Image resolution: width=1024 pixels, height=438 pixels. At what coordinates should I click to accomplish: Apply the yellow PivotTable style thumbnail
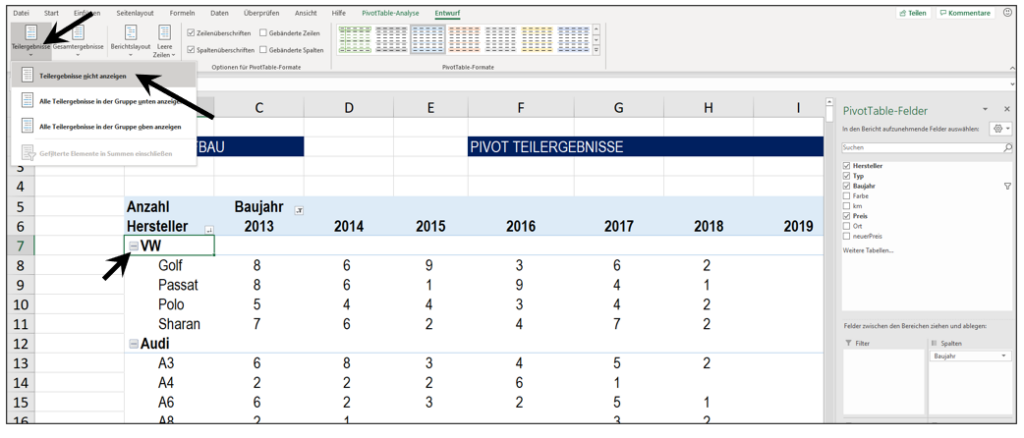coord(536,40)
